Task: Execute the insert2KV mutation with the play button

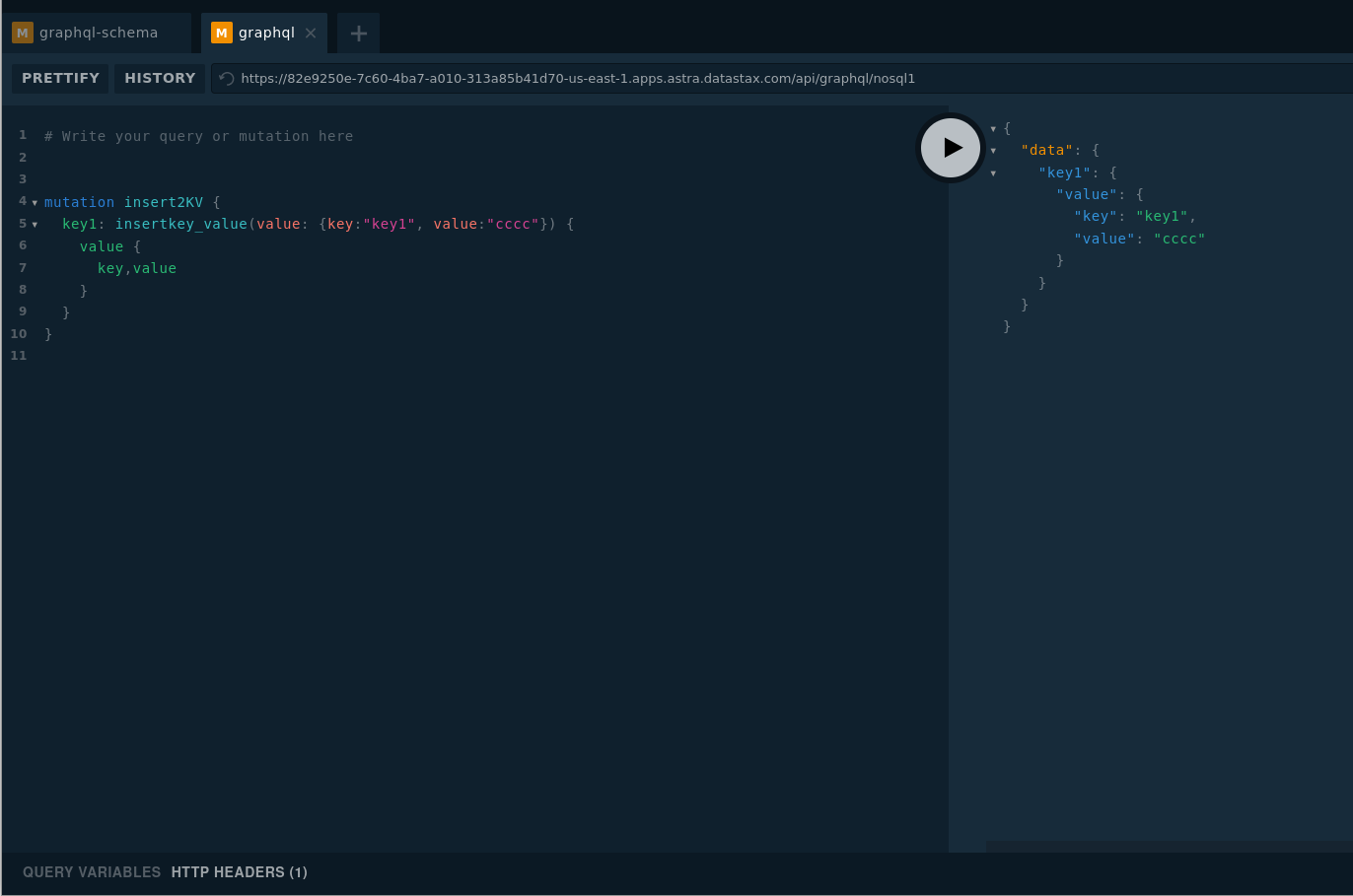Action: click(x=950, y=148)
